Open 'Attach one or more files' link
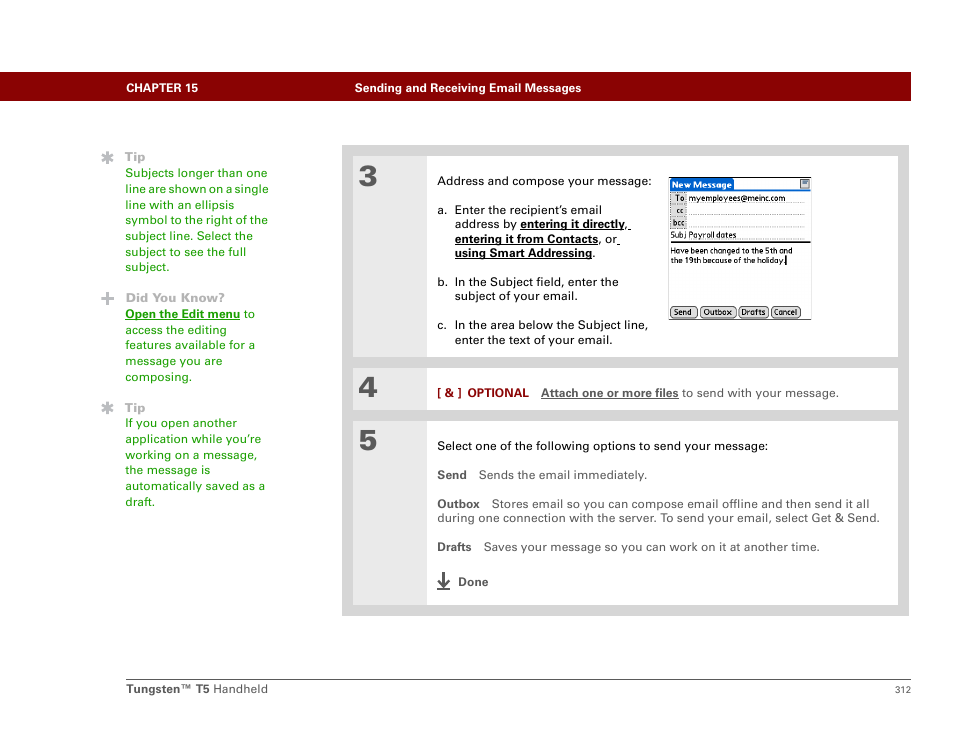954x738 pixels. pos(610,393)
